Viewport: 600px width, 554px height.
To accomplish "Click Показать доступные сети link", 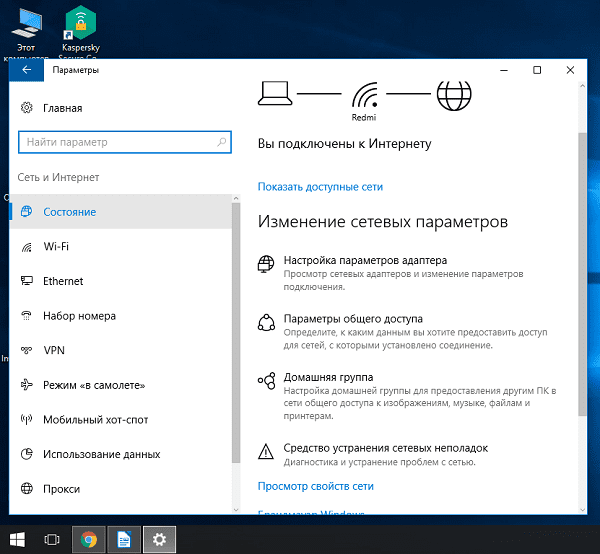I will click(320, 187).
